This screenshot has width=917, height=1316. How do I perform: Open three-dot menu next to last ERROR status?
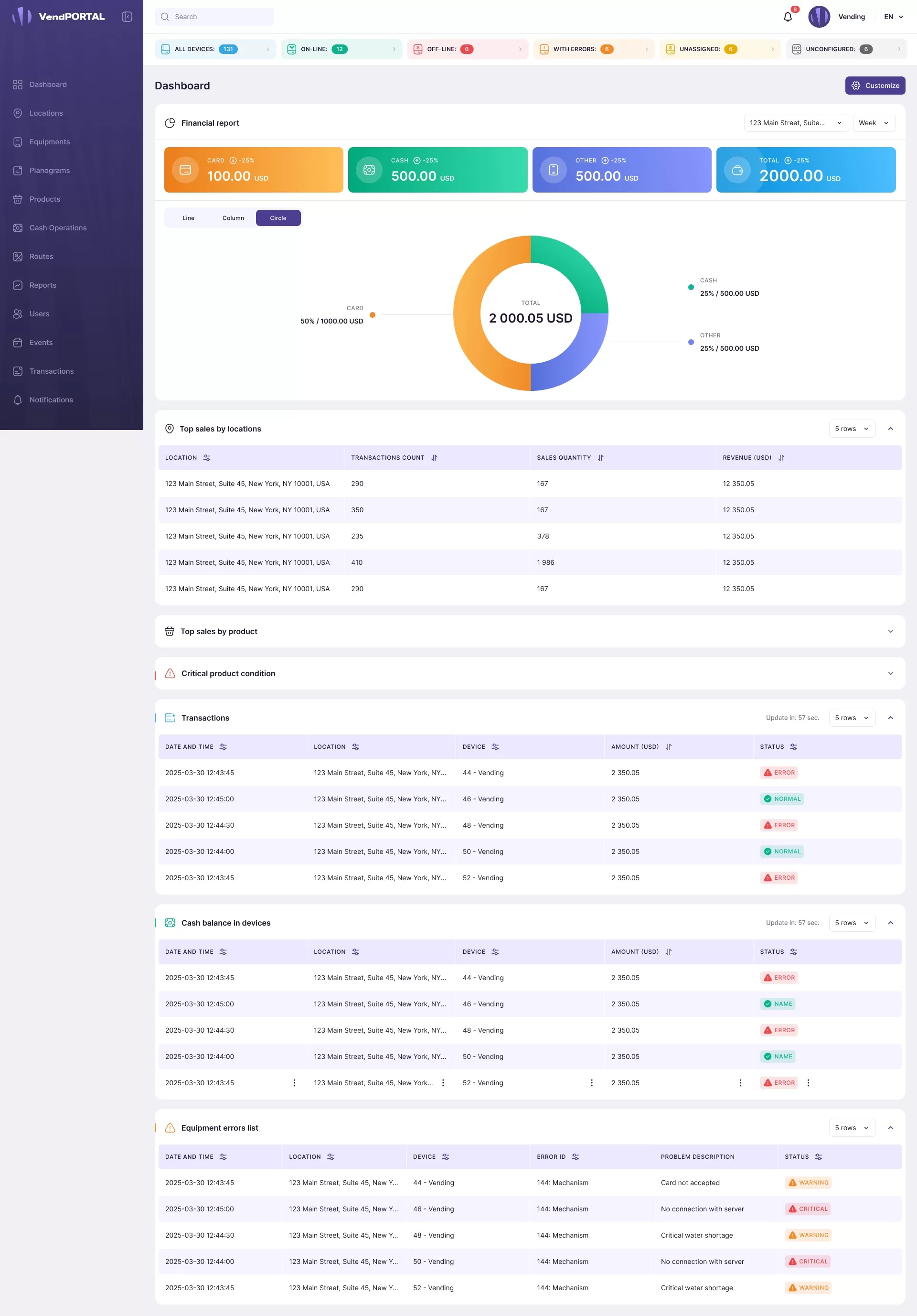(808, 1083)
